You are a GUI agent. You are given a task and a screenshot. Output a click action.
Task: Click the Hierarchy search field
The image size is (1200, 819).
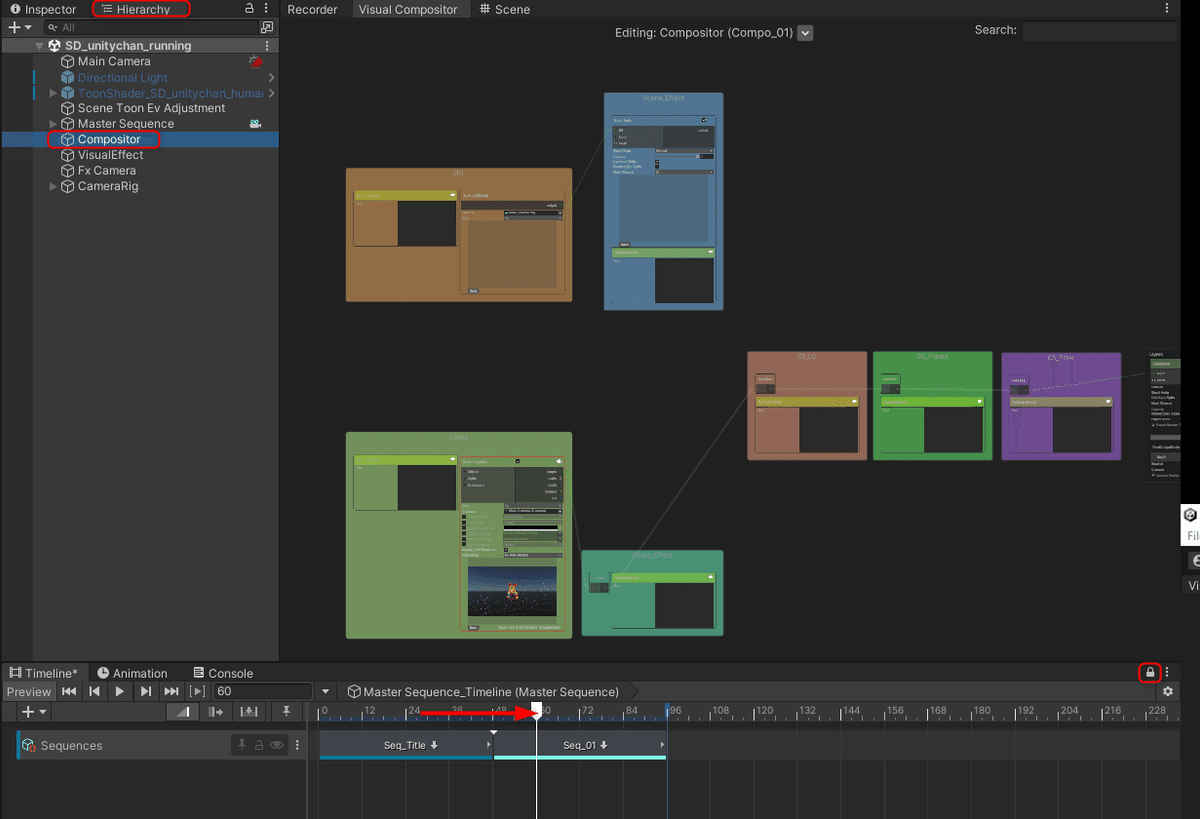150,27
